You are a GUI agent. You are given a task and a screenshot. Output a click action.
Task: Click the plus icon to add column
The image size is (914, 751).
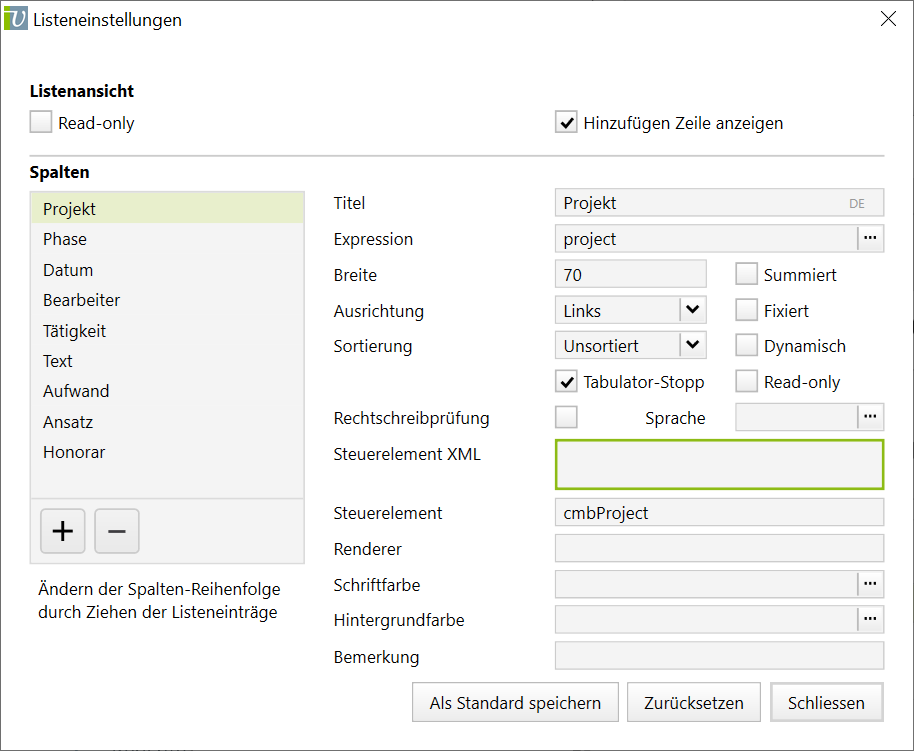(63, 531)
